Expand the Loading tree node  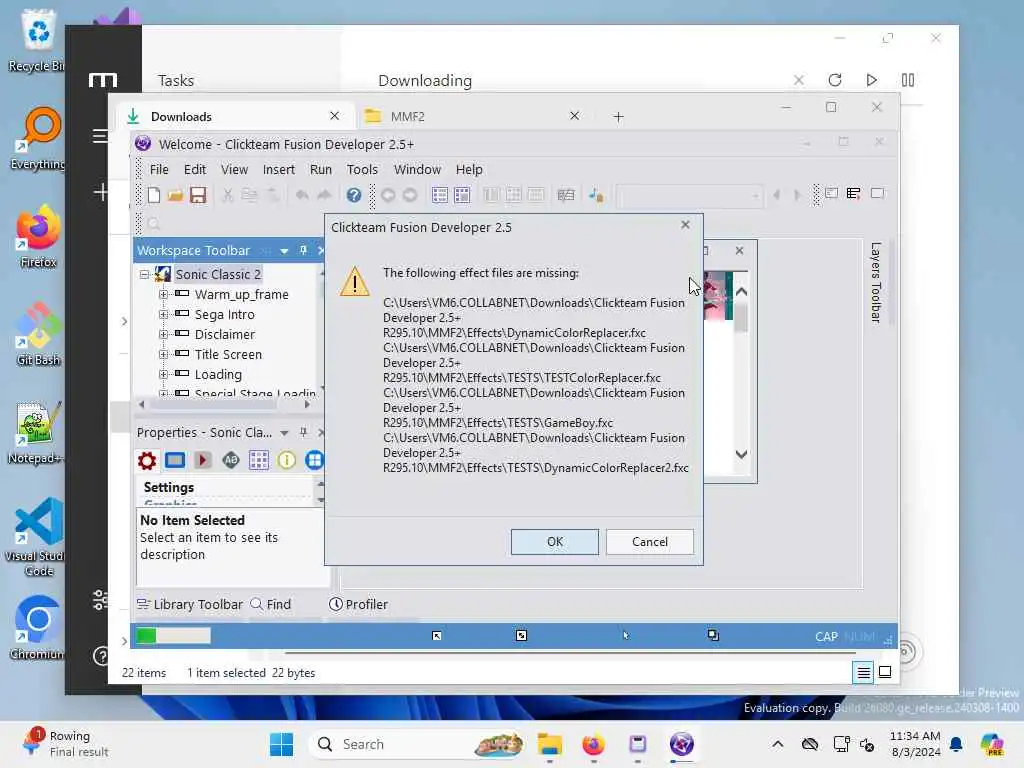pos(163,374)
